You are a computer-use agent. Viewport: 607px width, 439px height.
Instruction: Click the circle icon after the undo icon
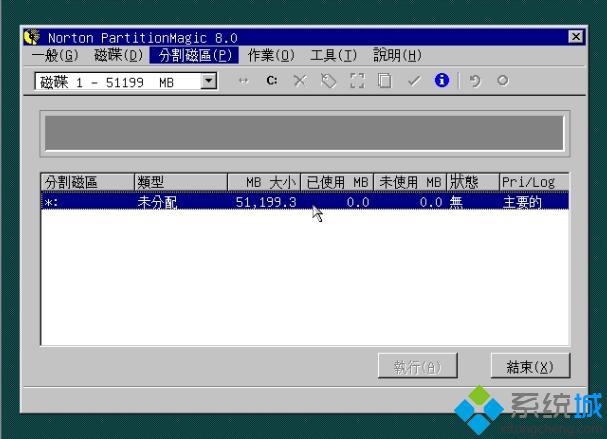[x=502, y=81]
